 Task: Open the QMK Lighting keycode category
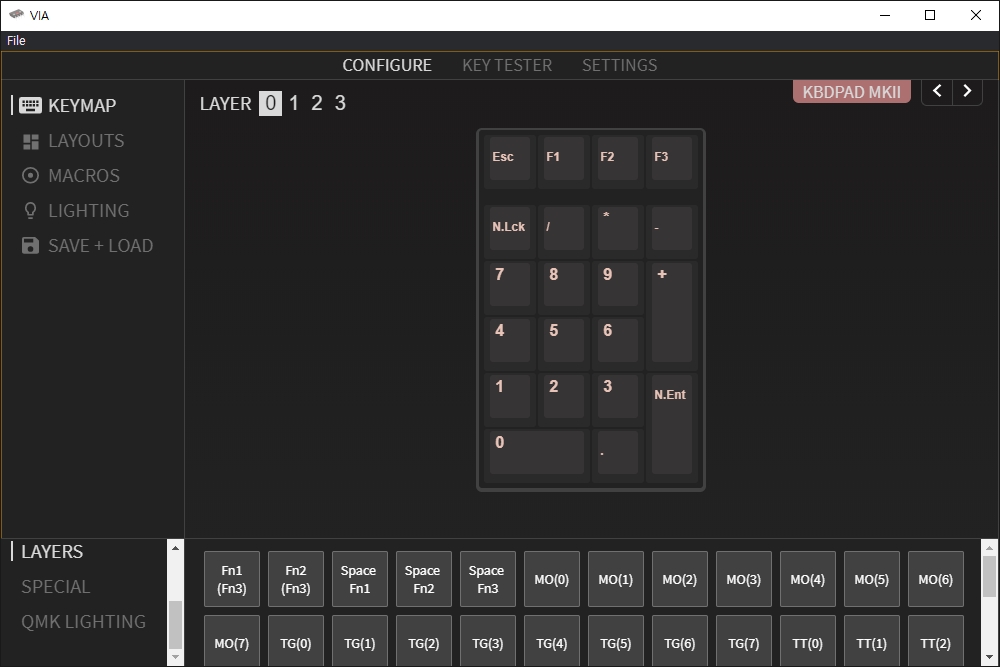point(84,622)
